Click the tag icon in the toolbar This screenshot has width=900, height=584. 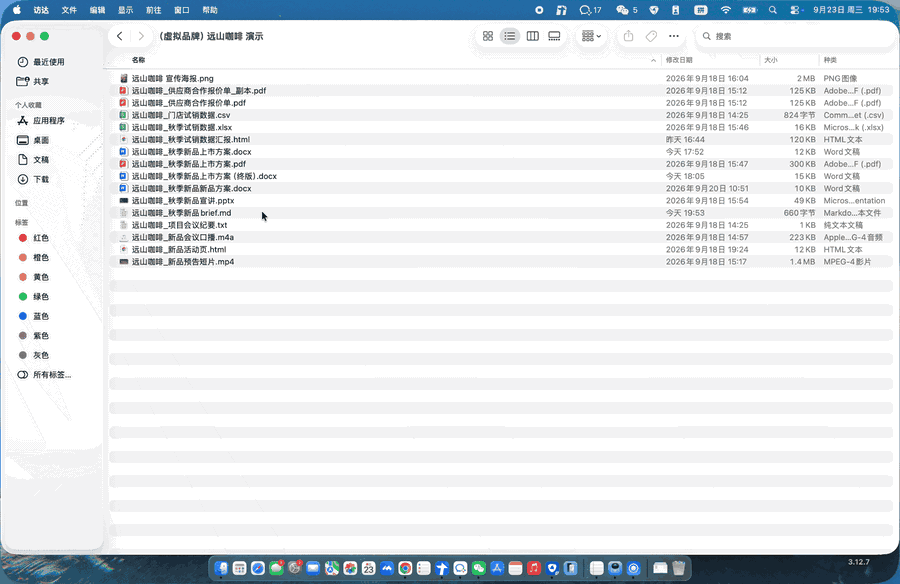pyautogui.click(x=651, y=36)
